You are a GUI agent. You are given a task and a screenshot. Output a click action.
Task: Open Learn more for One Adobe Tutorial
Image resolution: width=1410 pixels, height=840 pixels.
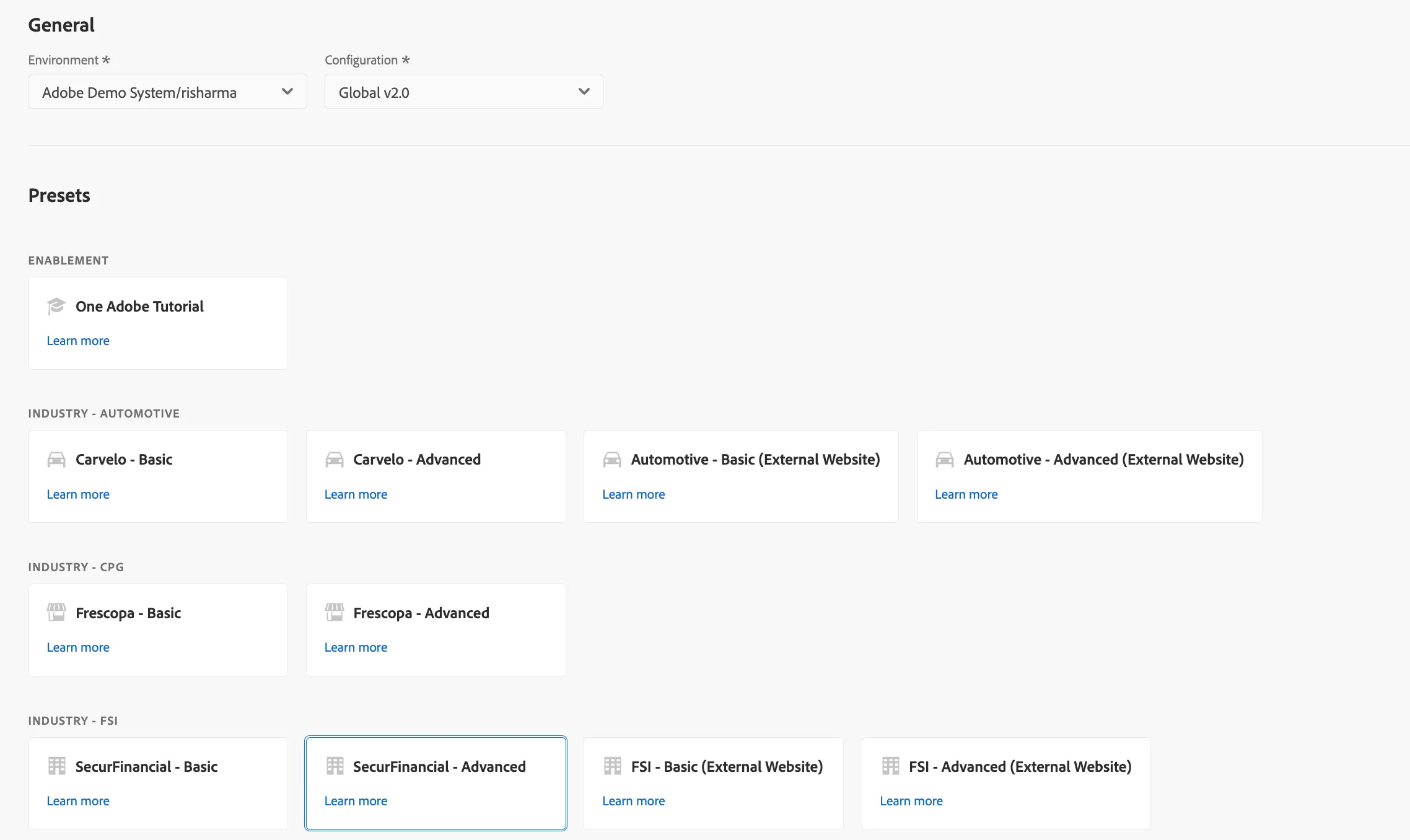tap(78, 341)
